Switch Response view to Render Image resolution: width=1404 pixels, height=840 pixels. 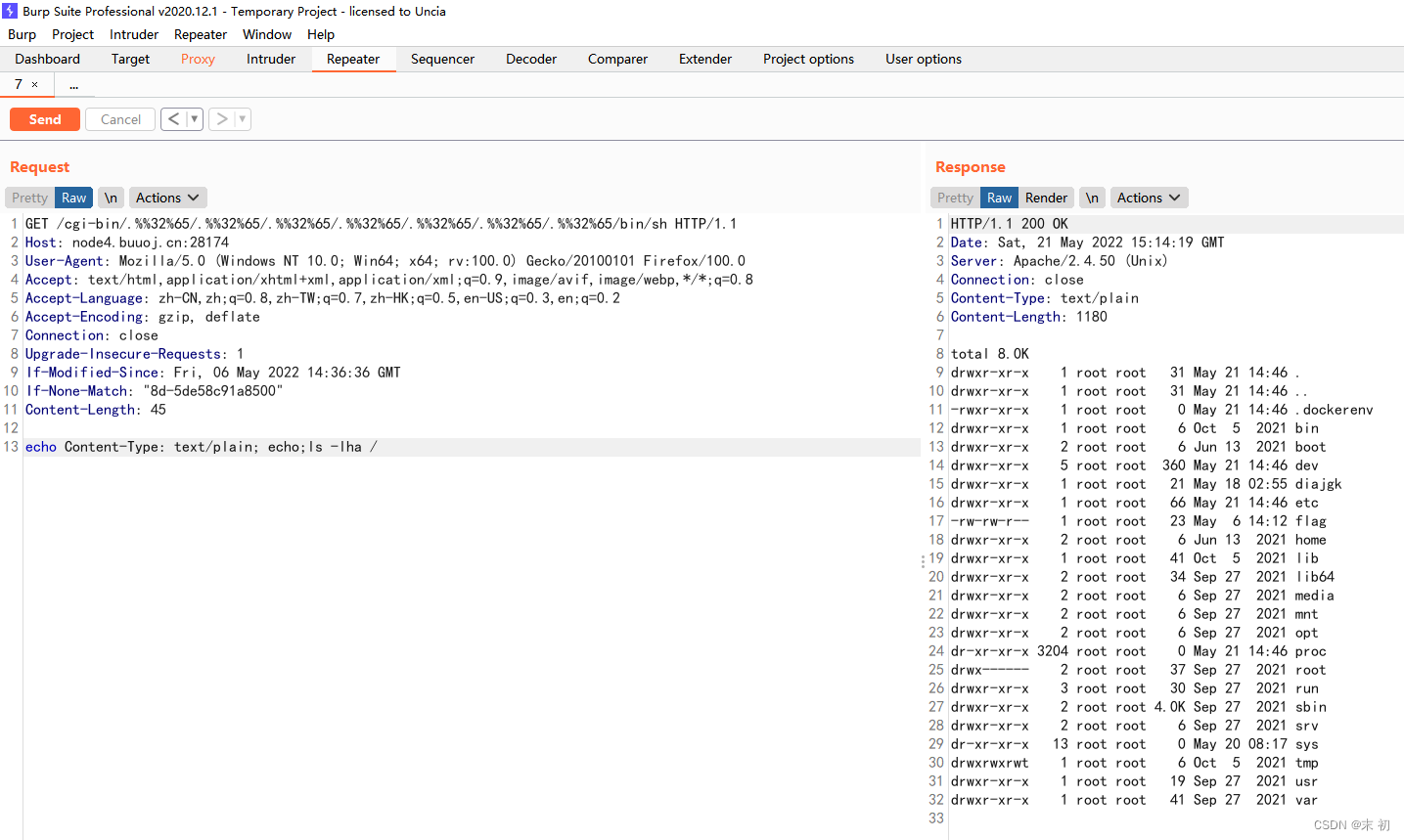1046,198
